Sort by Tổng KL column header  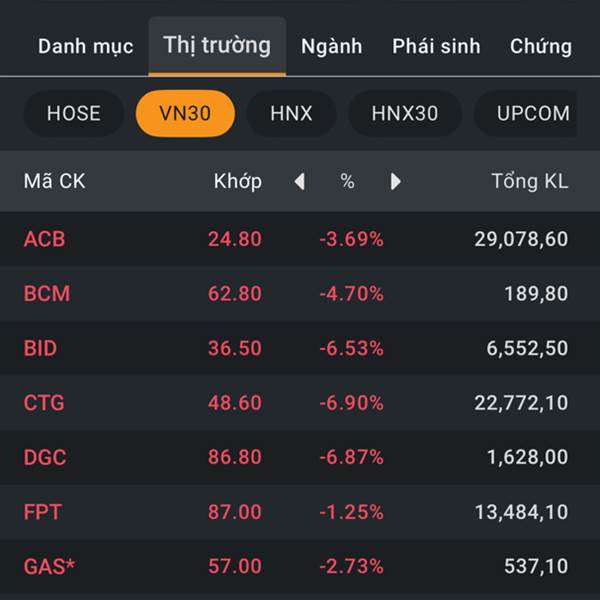[x=529, y=182]
